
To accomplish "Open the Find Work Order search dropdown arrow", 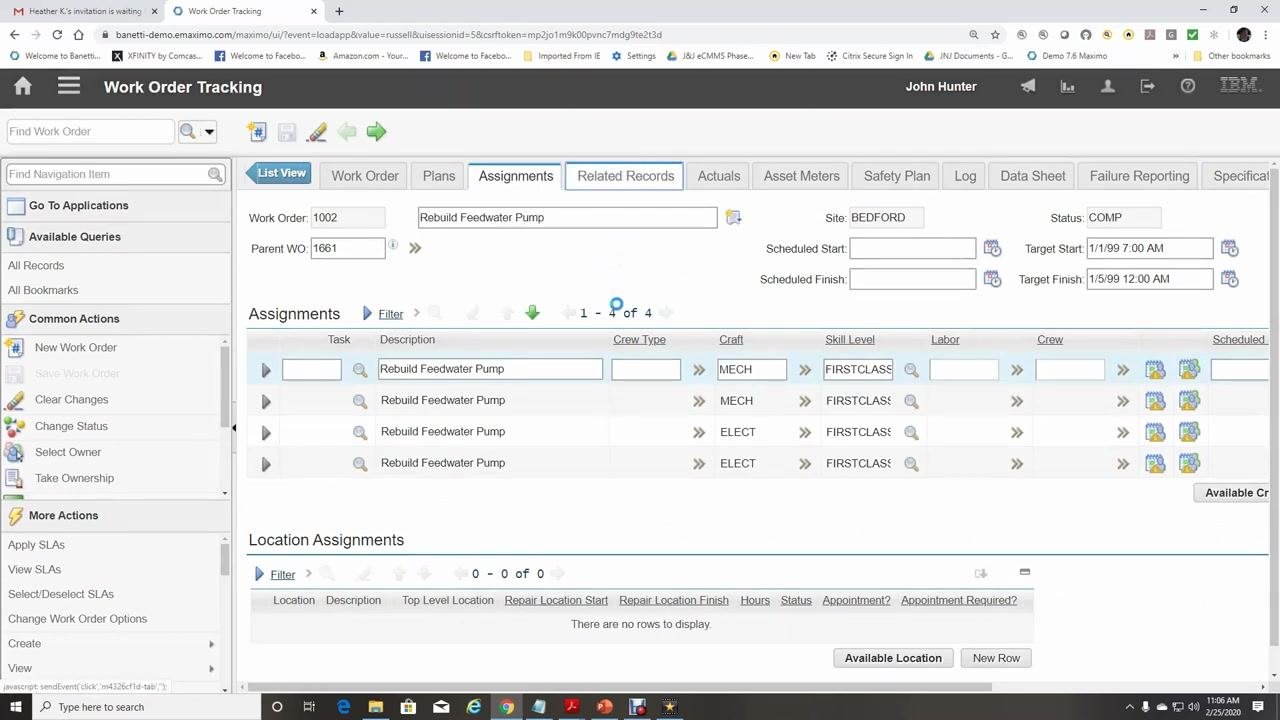I will tap(209, 132).
